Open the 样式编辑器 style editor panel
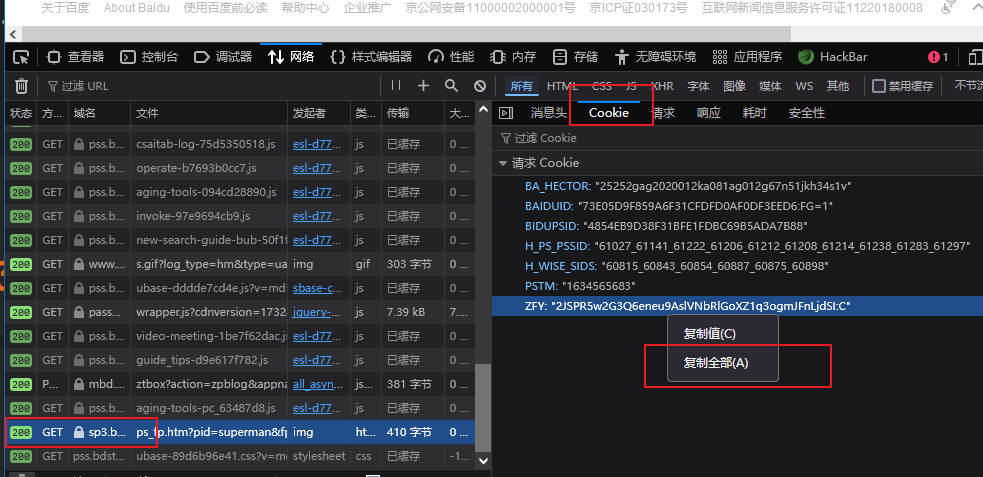The width and height of the screenshot is (983, 477). 371,57
